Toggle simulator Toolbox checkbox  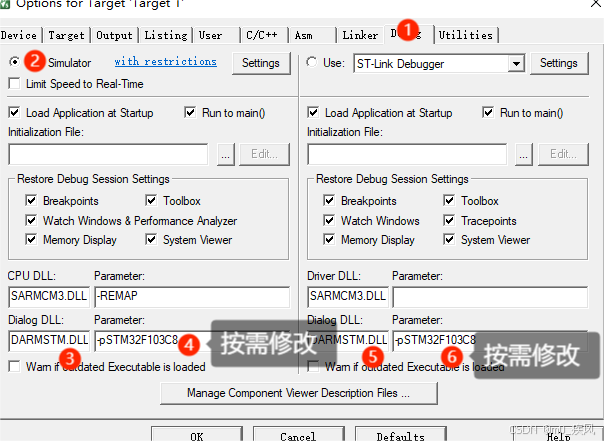point(151,200)
